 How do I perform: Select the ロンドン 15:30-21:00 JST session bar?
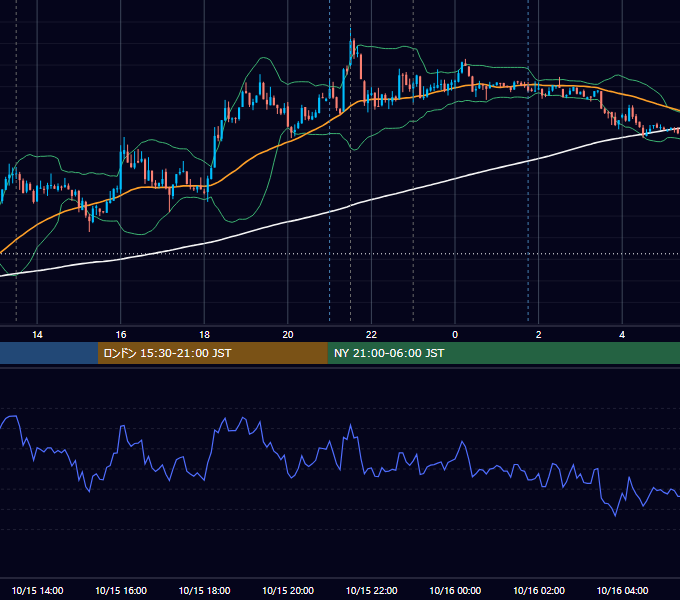pyautogui.click(x=212, y=353)
